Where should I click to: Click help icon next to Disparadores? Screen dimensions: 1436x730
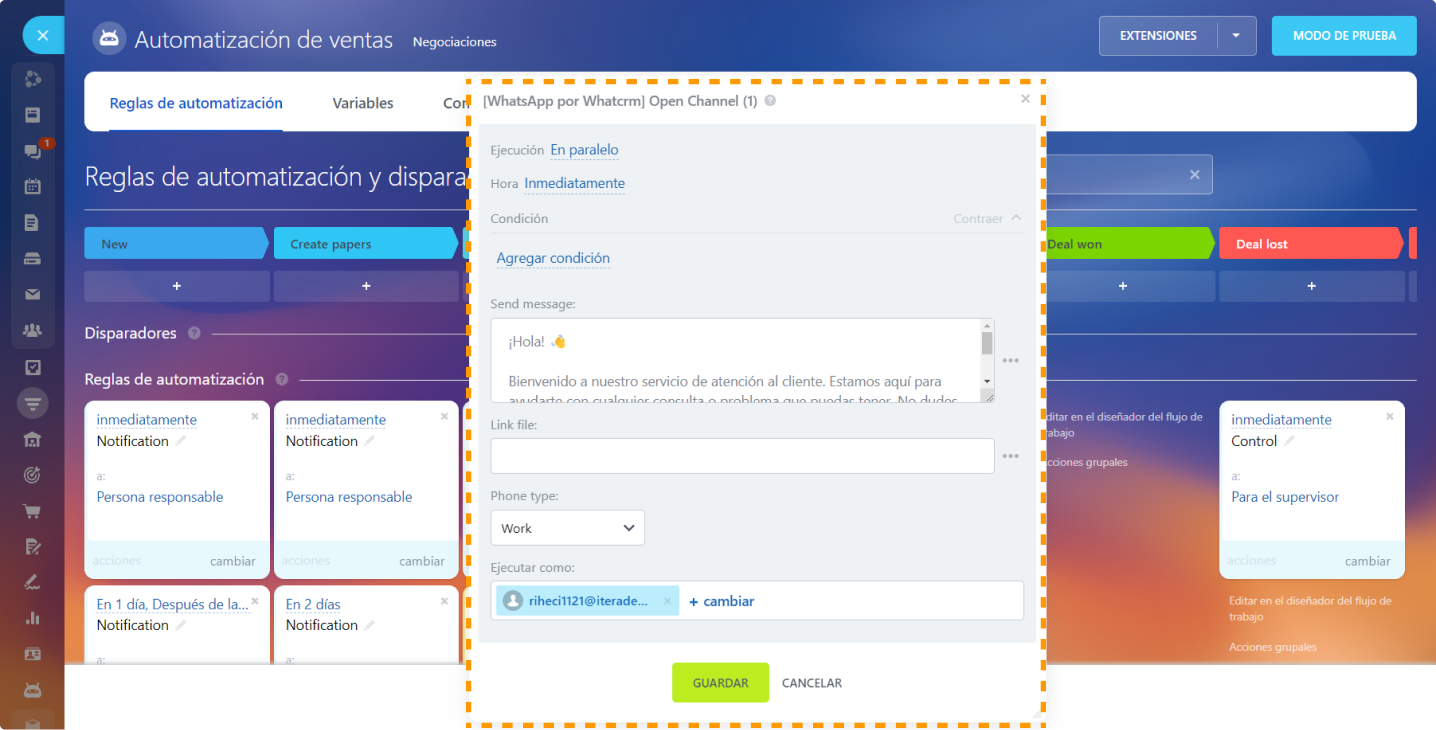[194, 333]
